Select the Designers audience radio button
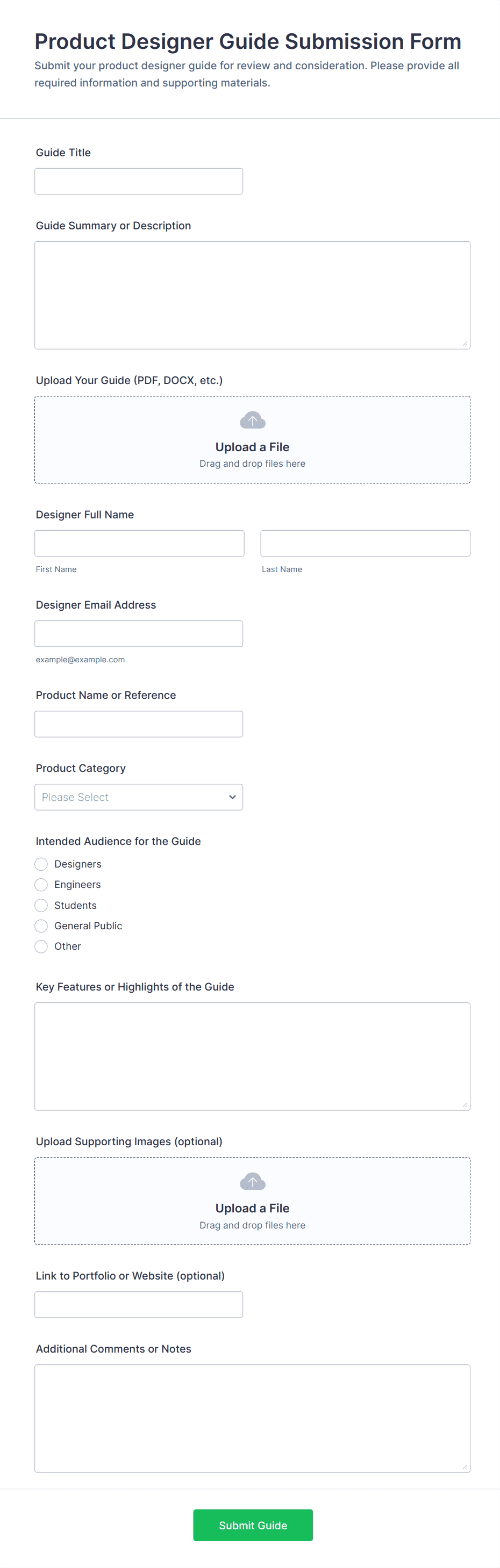Screen dimensions: 500x1568 pos(41,864)
